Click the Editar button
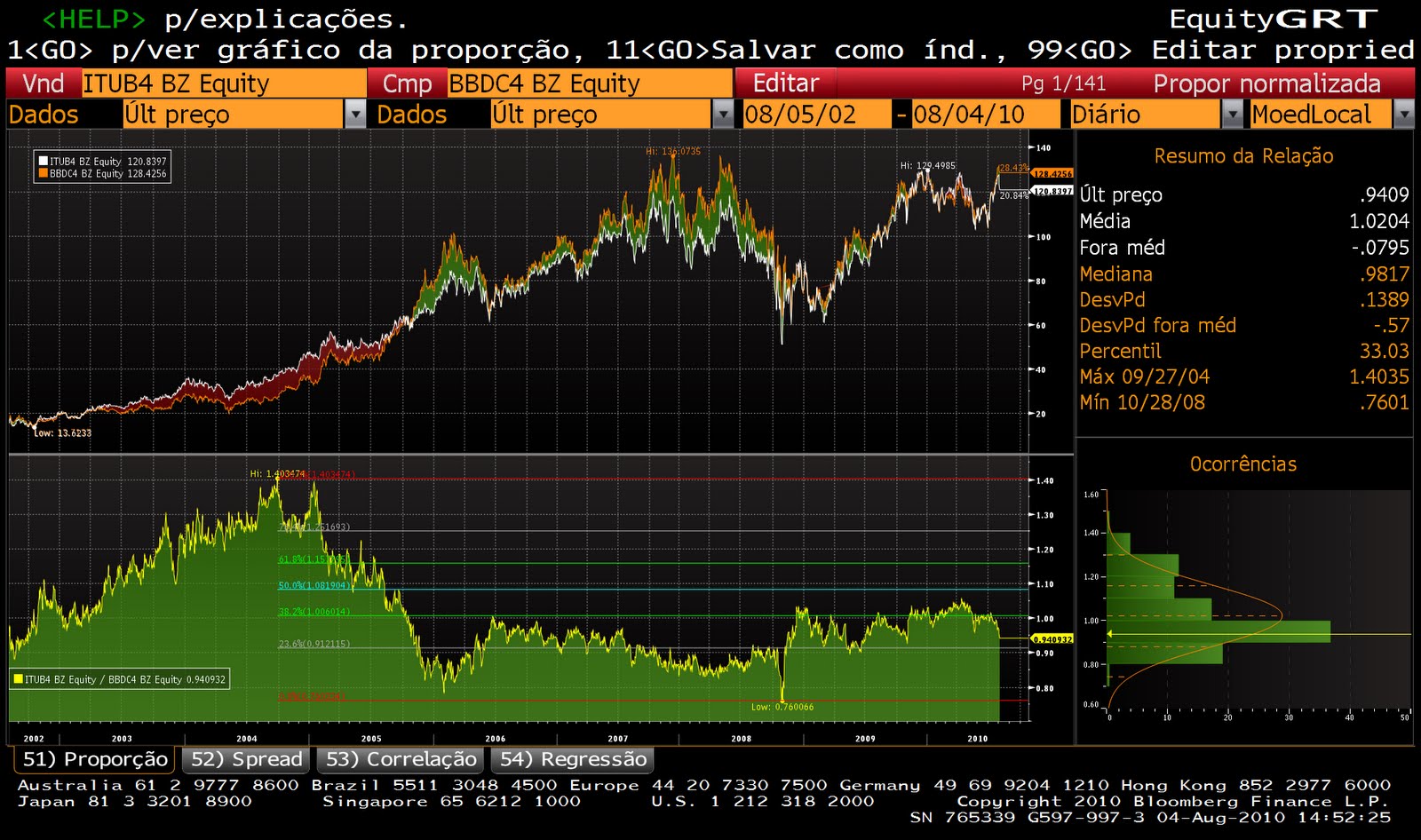 coord(785,83)
